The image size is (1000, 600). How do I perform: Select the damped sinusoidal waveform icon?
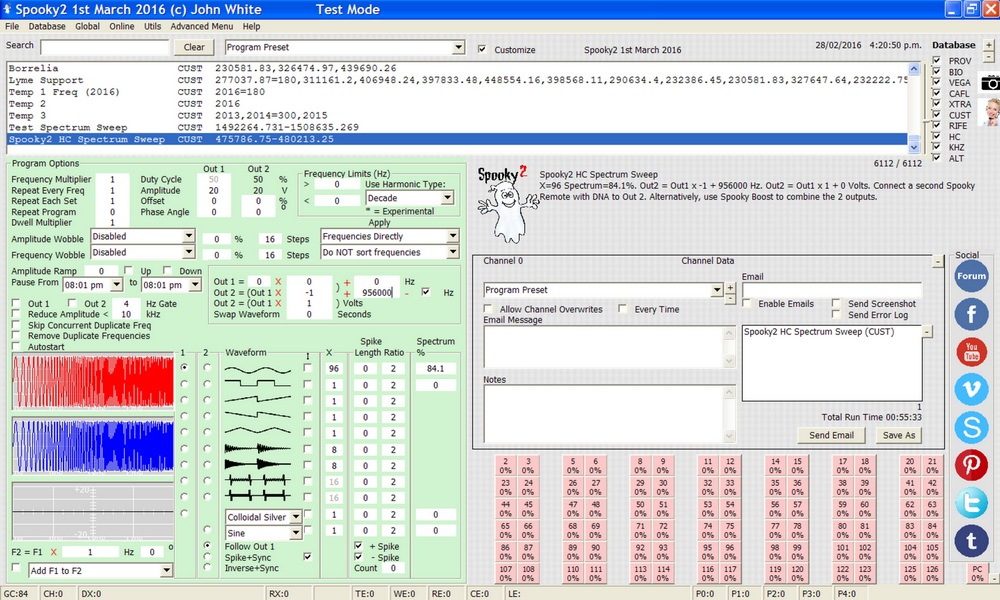[x=257, y=449]
